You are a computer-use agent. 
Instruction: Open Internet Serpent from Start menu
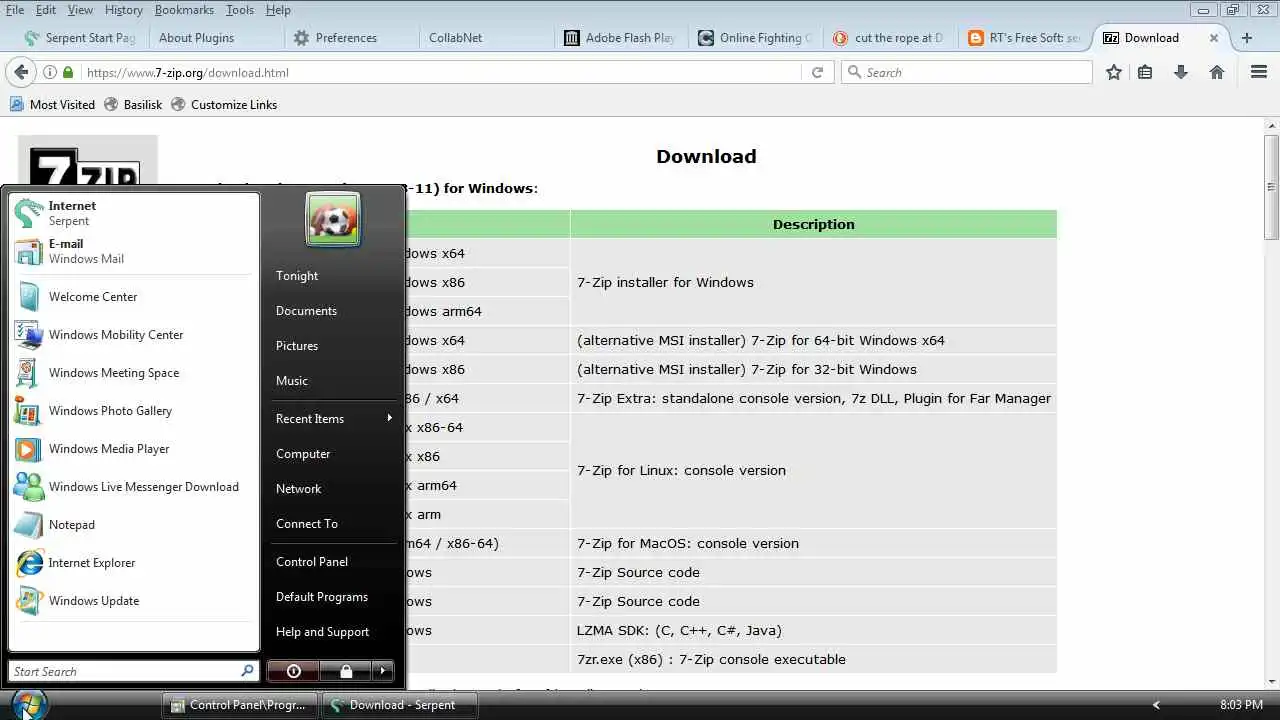[134, 213]
